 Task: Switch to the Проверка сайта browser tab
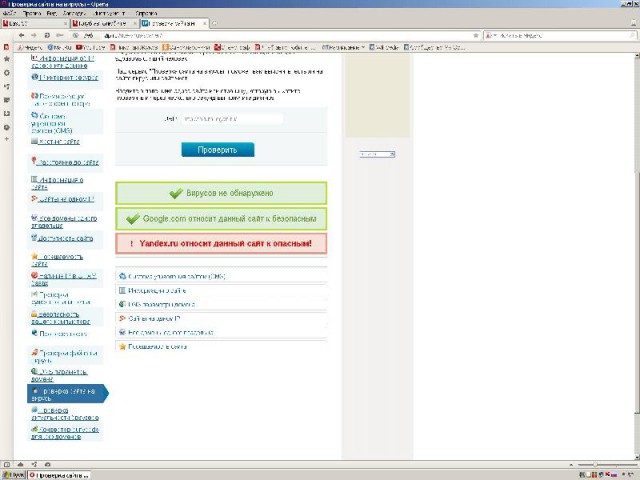pyautogui.click(x=175, y=23)
